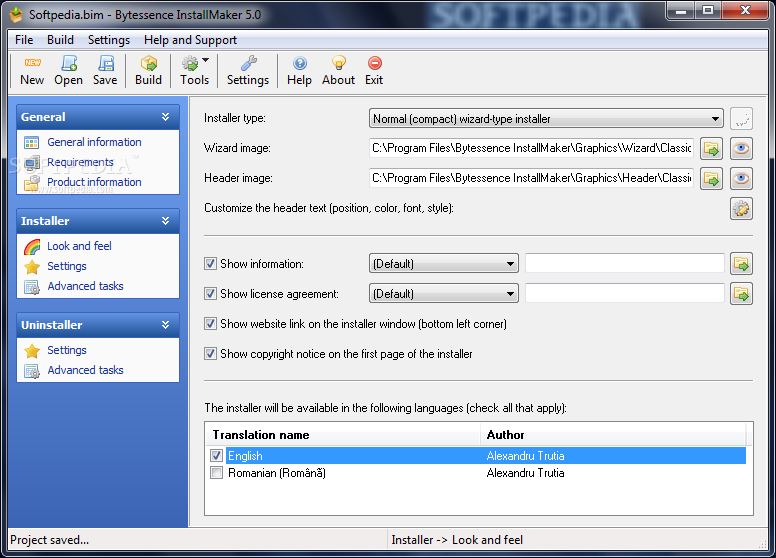
Task: Open Uninstaller Advanced tasks link
Action: pyautogui.click(x=85, y=371)
